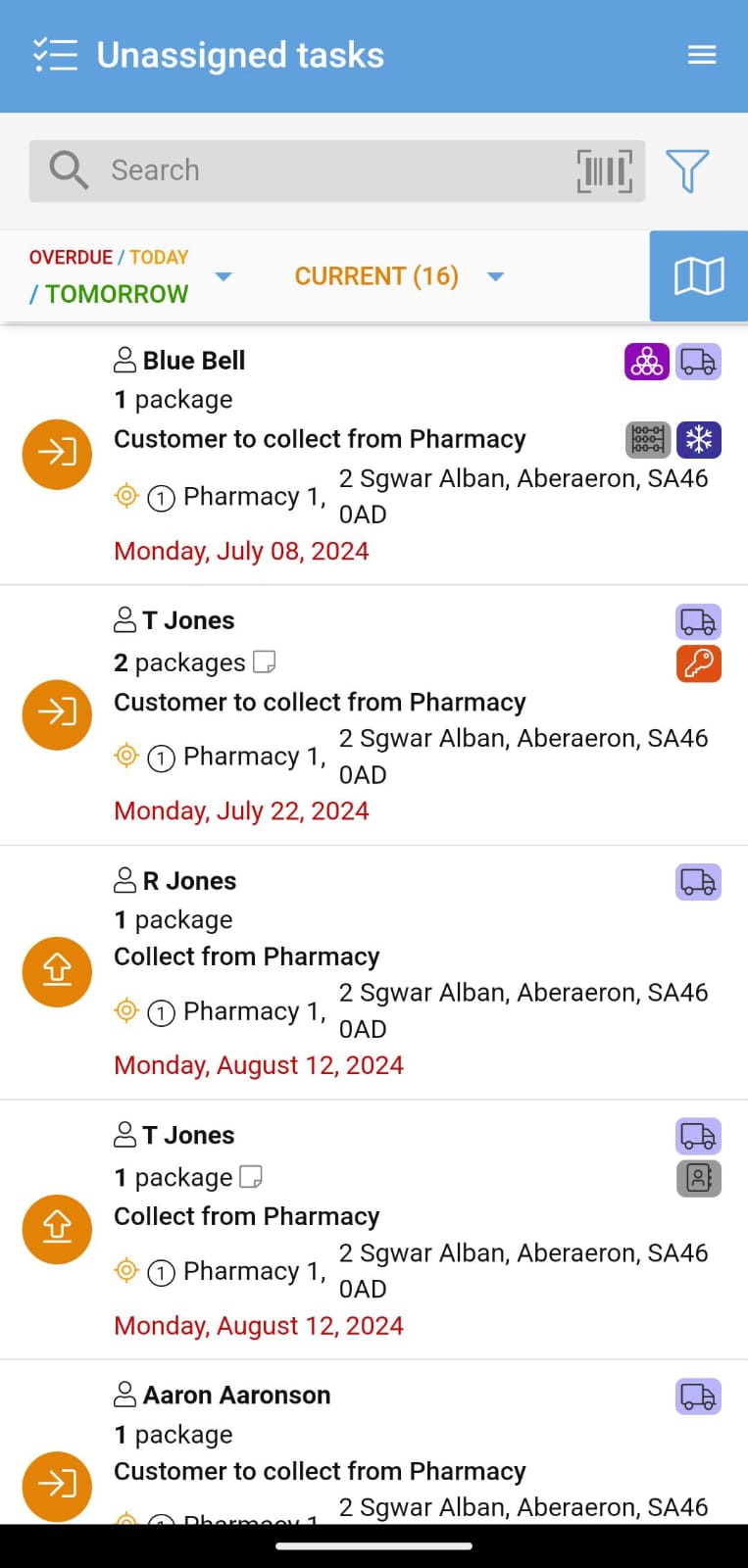Tap the purple multi-package icon on Blue Bell
Image resolution: width=748 pixels, height=1568 pixels.
(647, 362)
